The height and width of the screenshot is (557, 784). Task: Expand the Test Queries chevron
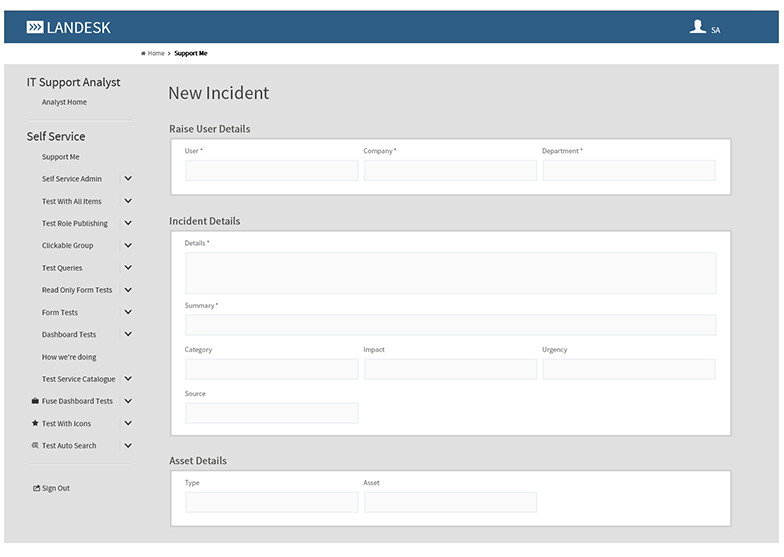pyautogui.click(x=128, y=268)
